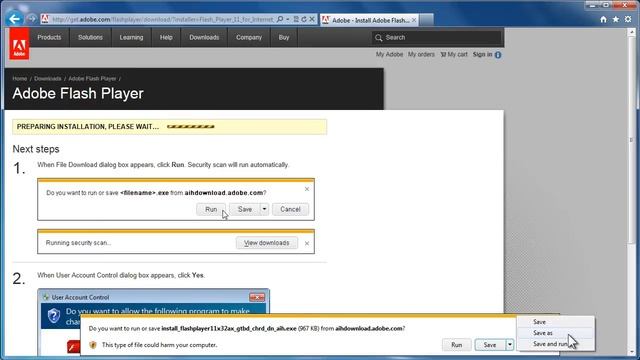Open the Company menu
640x360 pixels.
tap(249, 37)
